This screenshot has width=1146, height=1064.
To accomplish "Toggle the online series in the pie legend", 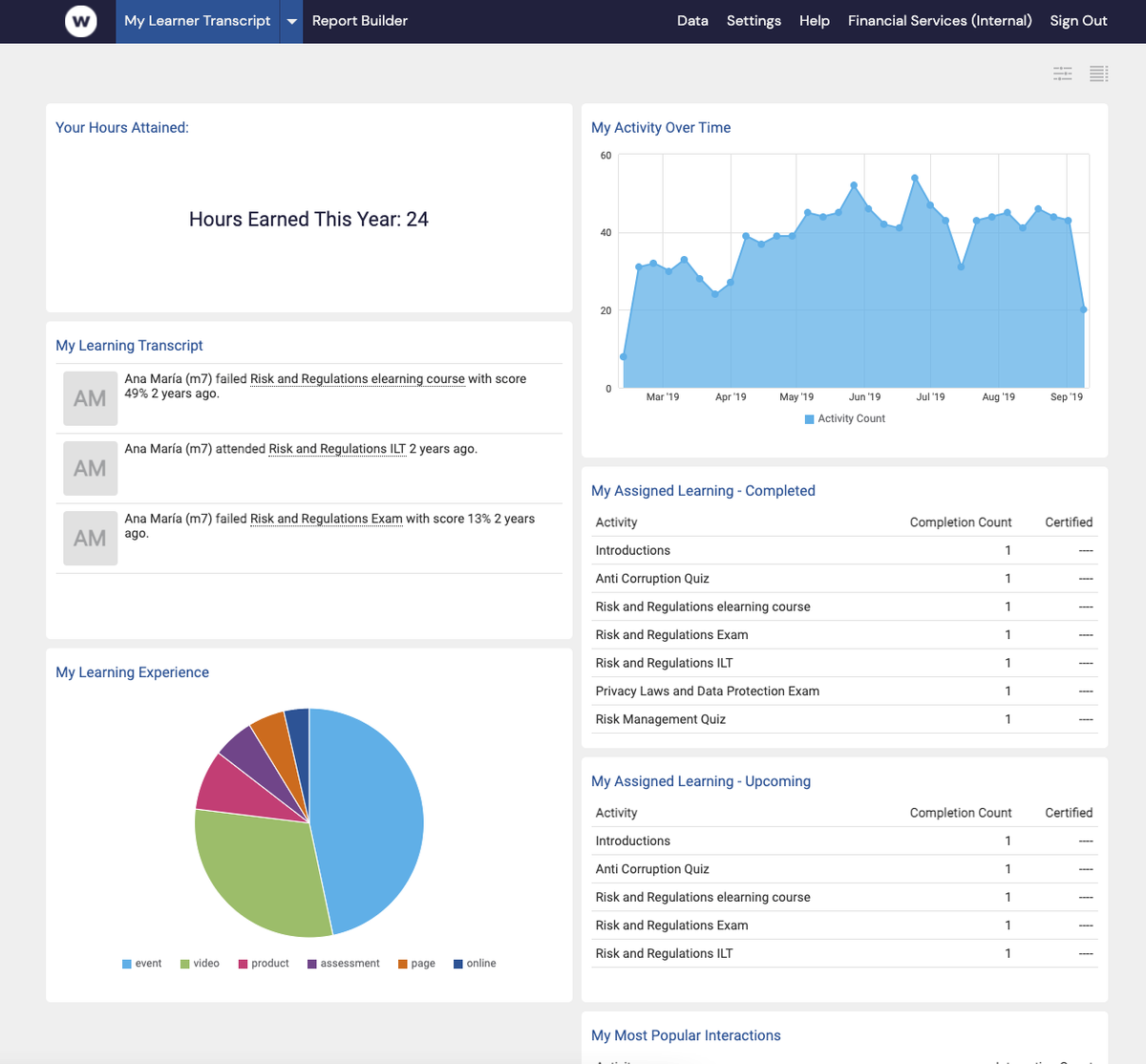I will coord(475,963).
